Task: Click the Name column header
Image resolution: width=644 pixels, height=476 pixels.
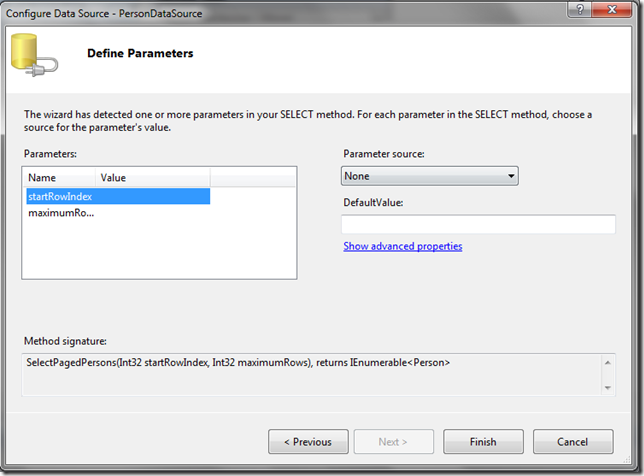Action: [60, 178]
